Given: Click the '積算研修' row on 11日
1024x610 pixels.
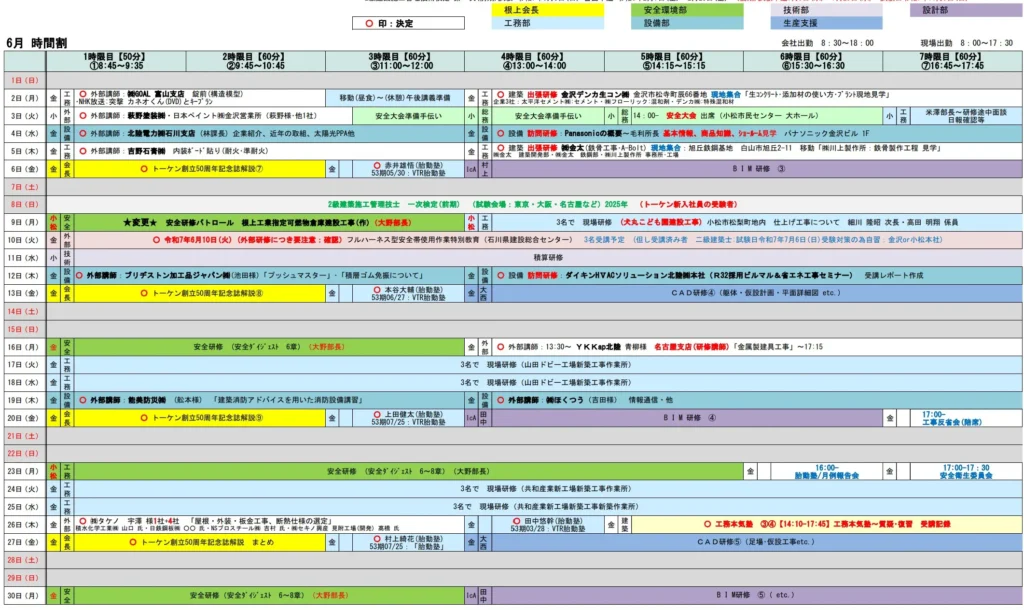Looking at the screenshot, I should [548, 257].
